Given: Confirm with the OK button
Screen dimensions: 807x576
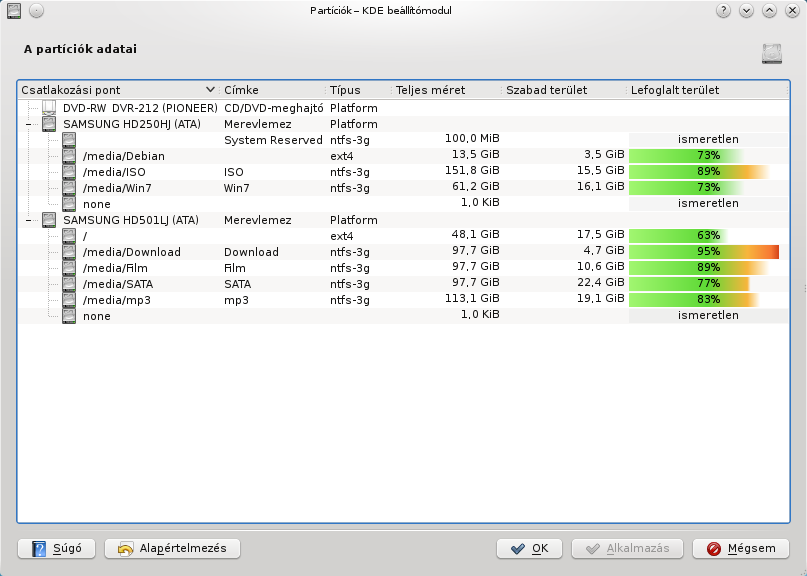Looking at the screenshot, I should (530, 549).
